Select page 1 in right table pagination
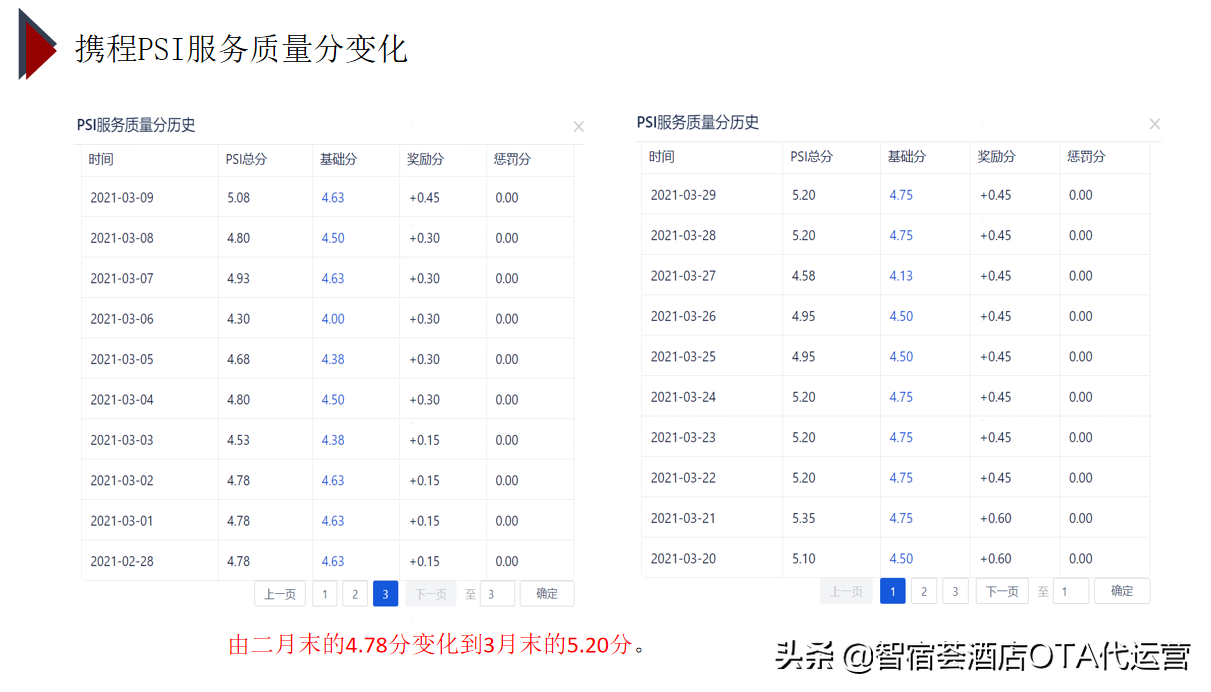1211x692 pixels. pyautogui.click(x=892, y=591)
